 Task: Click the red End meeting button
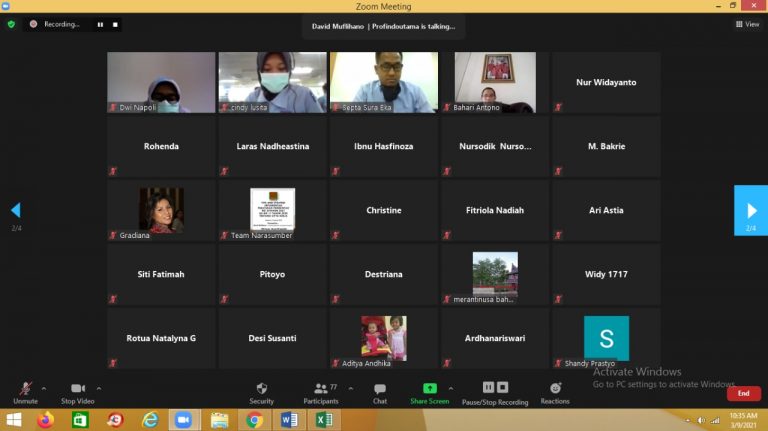[743, 393]
